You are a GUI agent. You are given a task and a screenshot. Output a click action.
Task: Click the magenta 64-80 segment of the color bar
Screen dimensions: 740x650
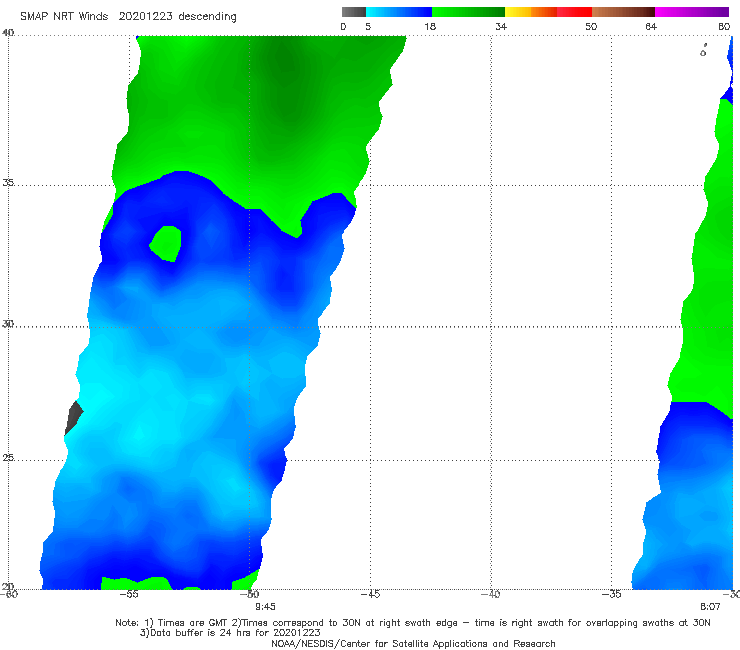coord(692,12)
